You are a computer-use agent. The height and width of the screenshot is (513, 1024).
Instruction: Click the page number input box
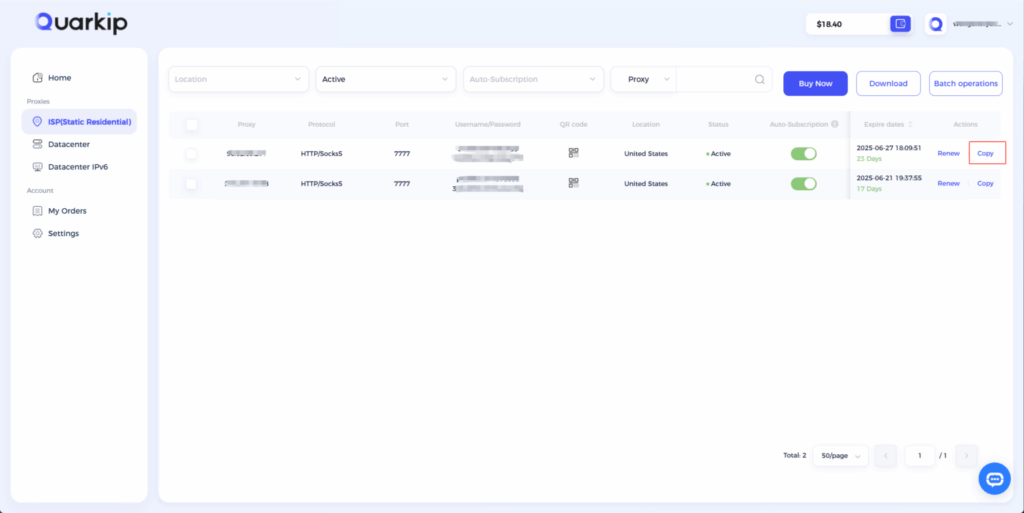pyautogui.click(x=920, y=456)
